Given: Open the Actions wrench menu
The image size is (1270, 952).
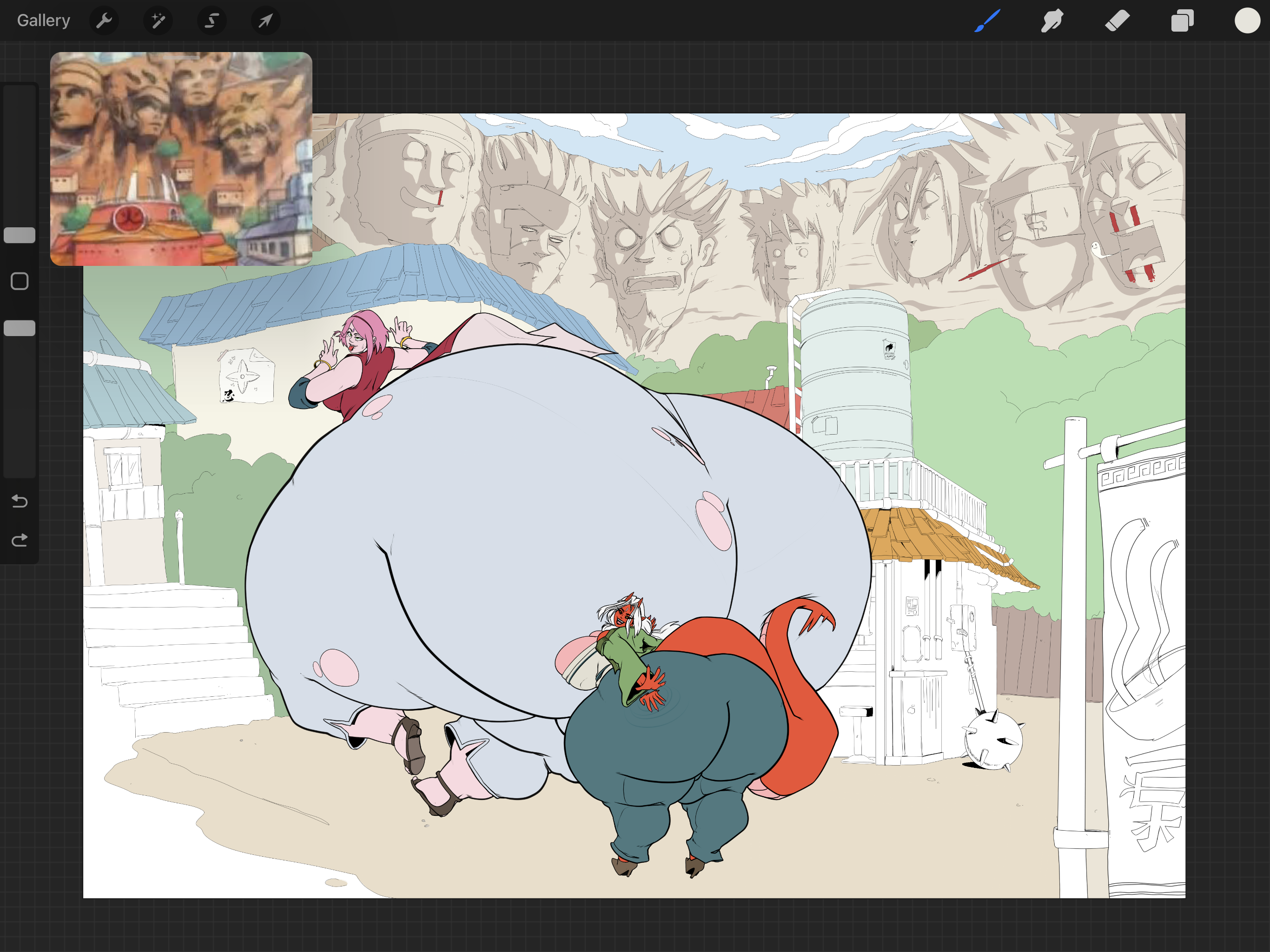Looking at the screenshot, I should [104, 20].
